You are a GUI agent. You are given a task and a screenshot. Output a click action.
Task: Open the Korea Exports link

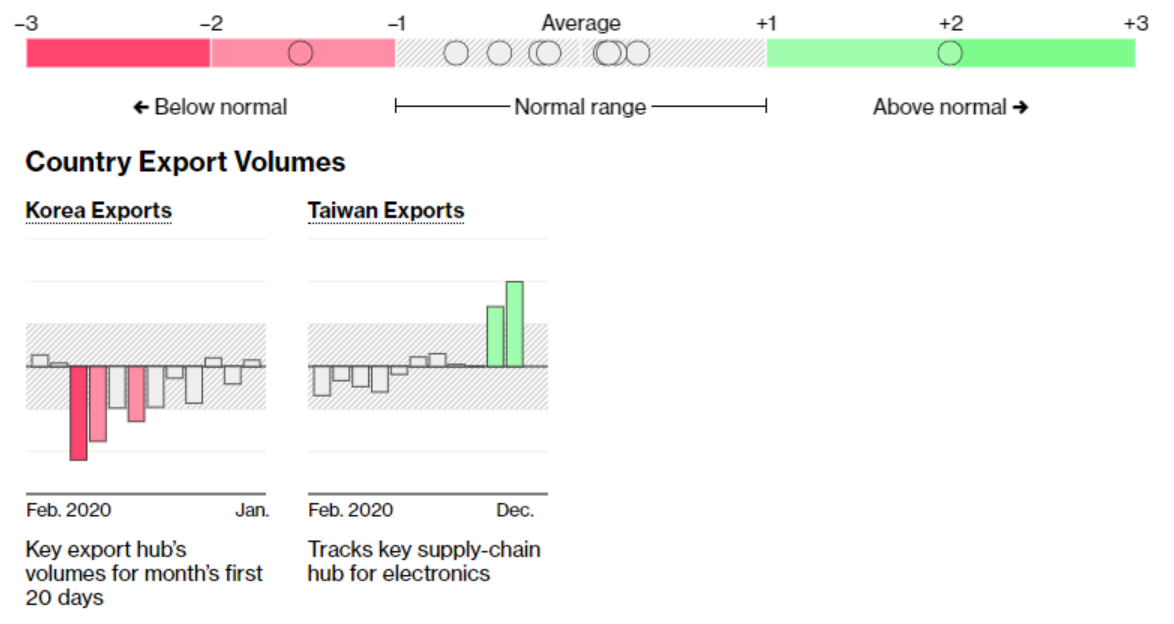(98, 211)
